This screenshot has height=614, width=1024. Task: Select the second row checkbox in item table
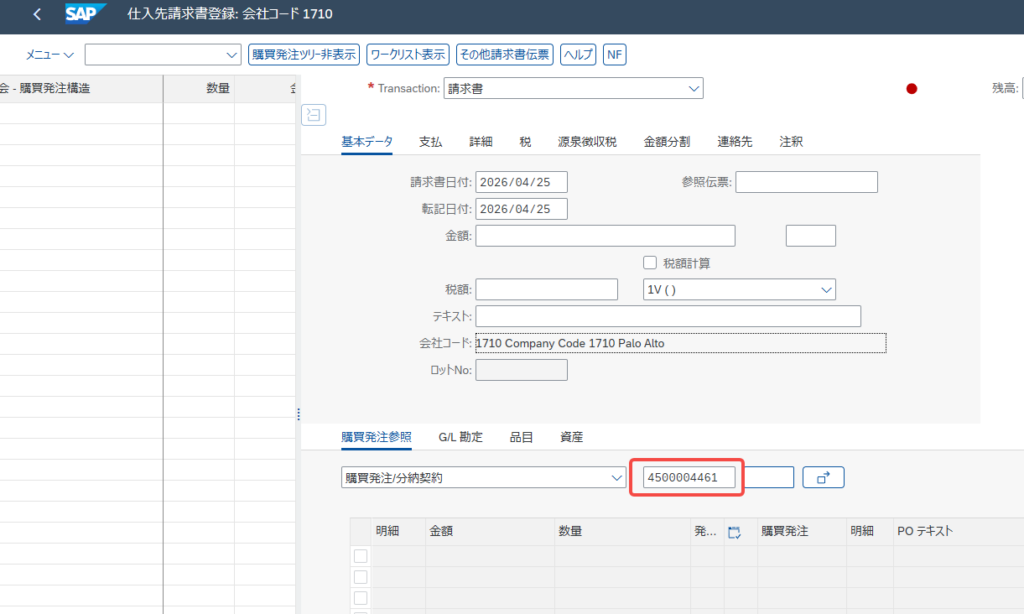[360, 577]
